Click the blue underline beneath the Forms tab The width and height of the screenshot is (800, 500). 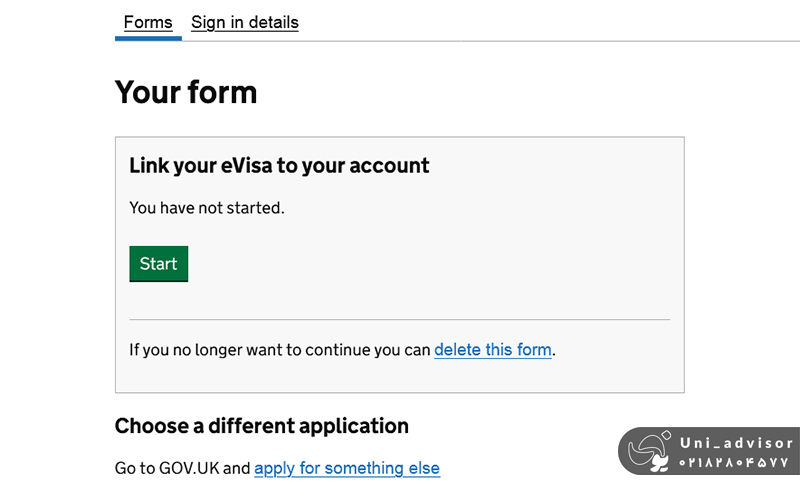coord(148,39)
